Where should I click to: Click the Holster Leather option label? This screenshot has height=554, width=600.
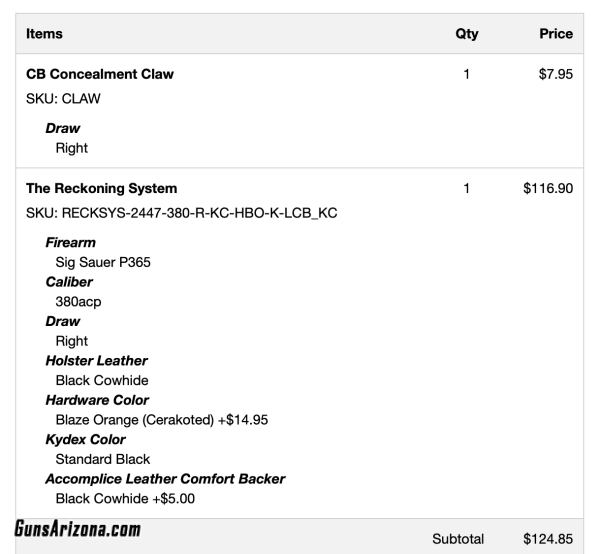pyautogui.click(x=96, y=360)
